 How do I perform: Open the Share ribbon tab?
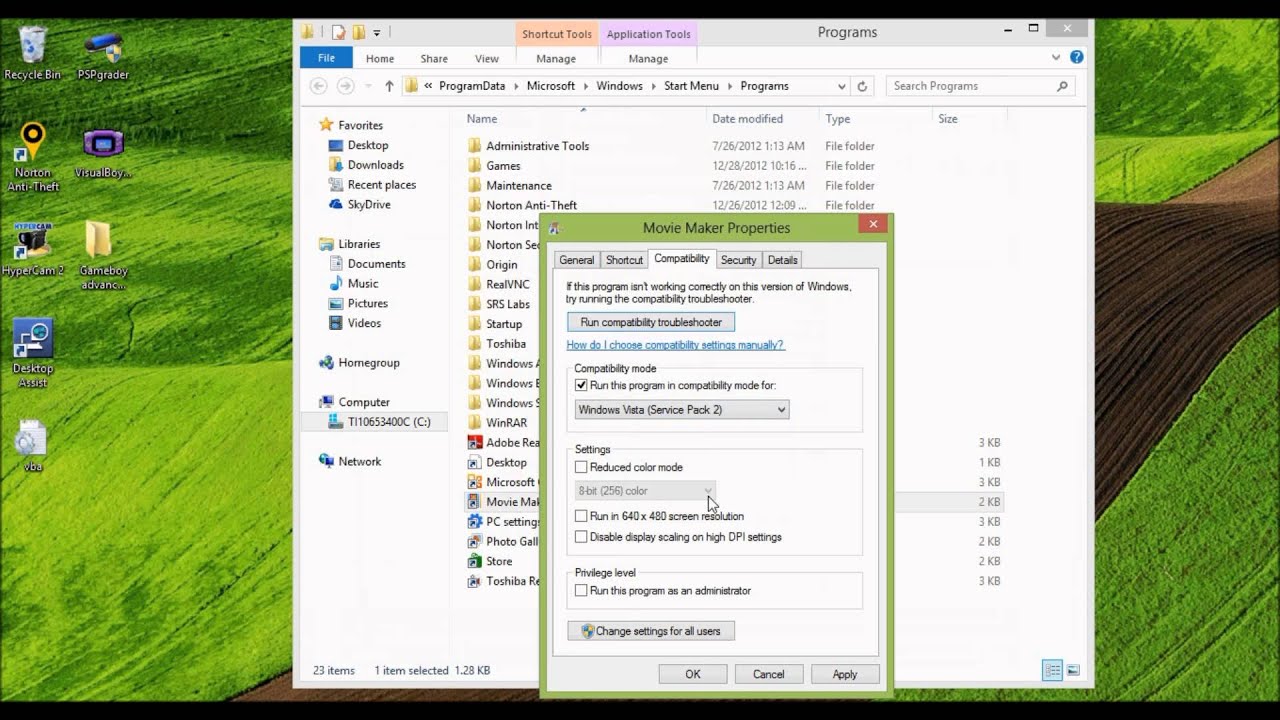[x=434, y=59]
